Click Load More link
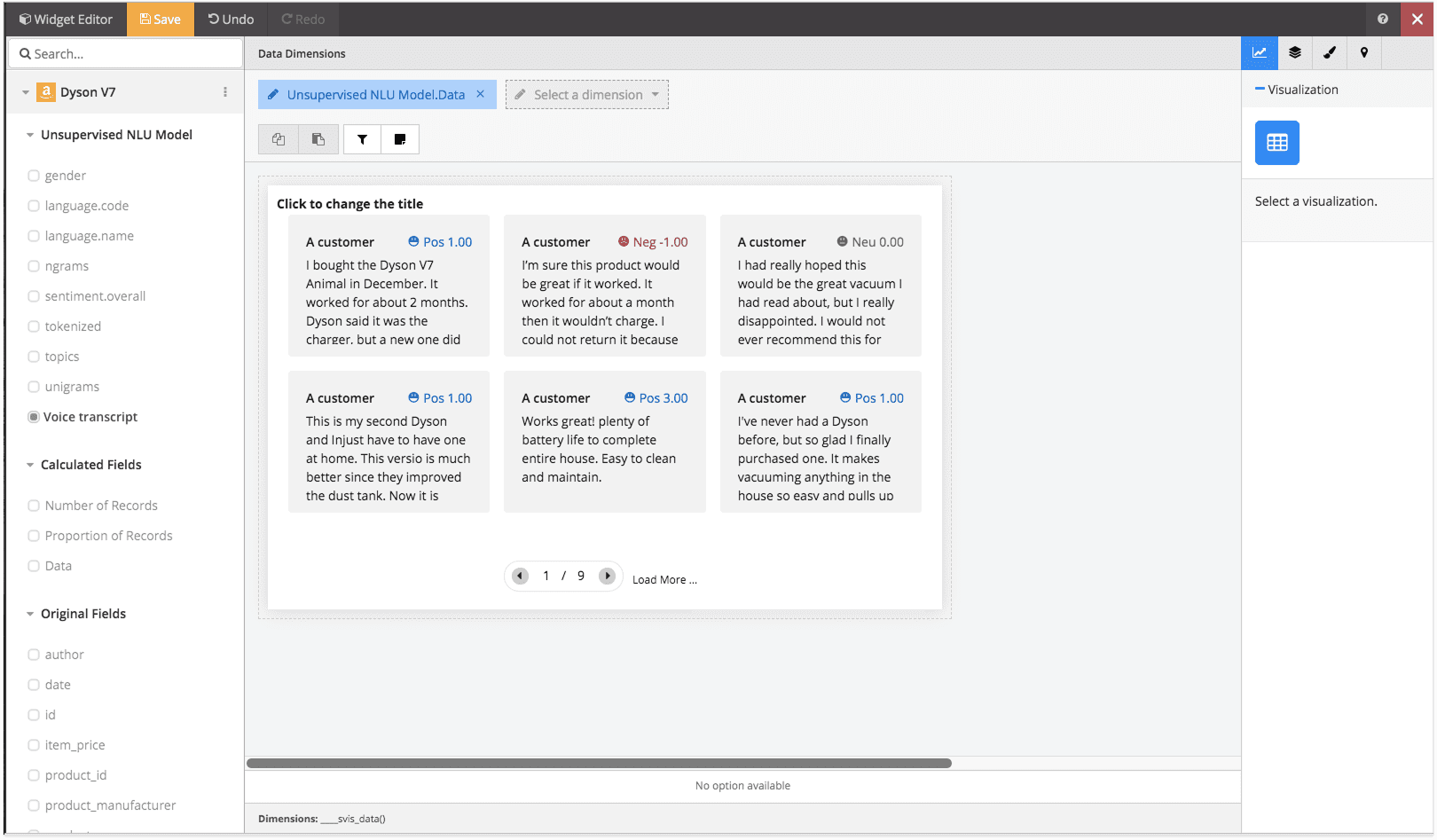The image size is (1437, 840). pyautogui.click(x=664, y=580)
